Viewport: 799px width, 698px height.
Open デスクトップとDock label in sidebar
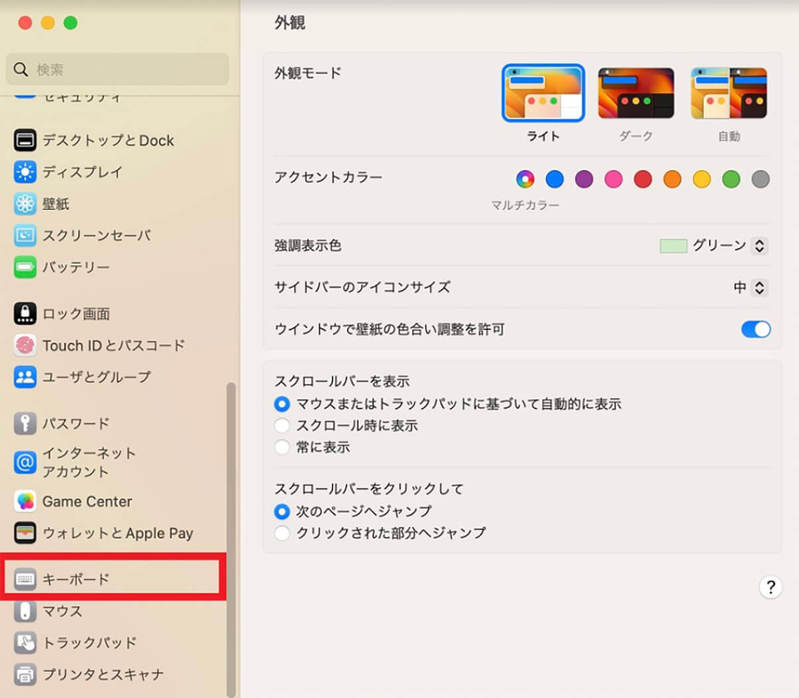(108, 140)
